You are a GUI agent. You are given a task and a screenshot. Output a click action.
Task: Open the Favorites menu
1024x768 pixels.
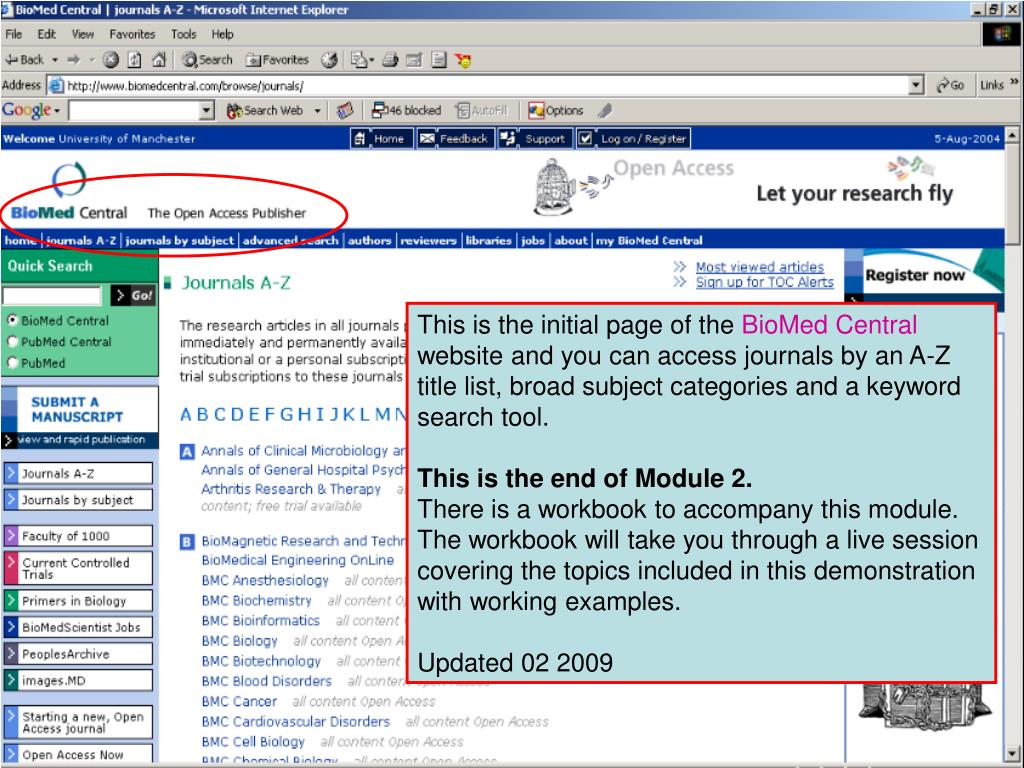(133, 35)
